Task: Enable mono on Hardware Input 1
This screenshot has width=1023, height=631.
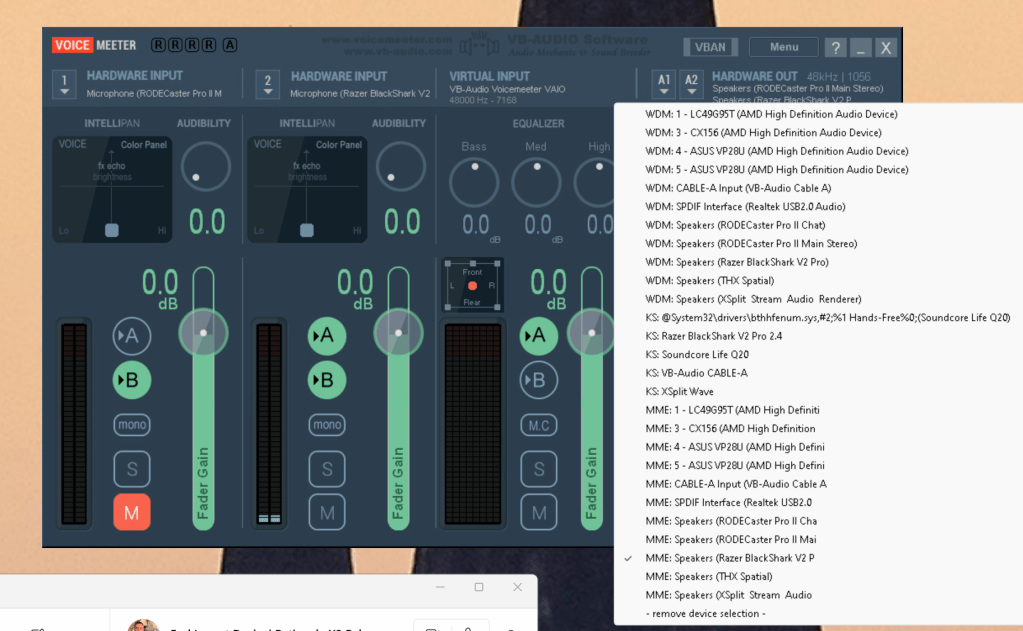Action: (x=132, y=425)
